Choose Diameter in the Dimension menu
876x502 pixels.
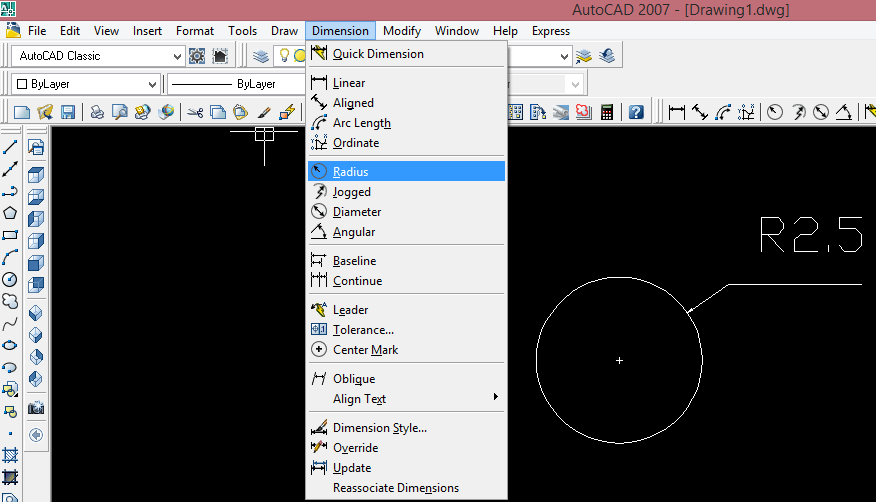(x=407, y=212)
